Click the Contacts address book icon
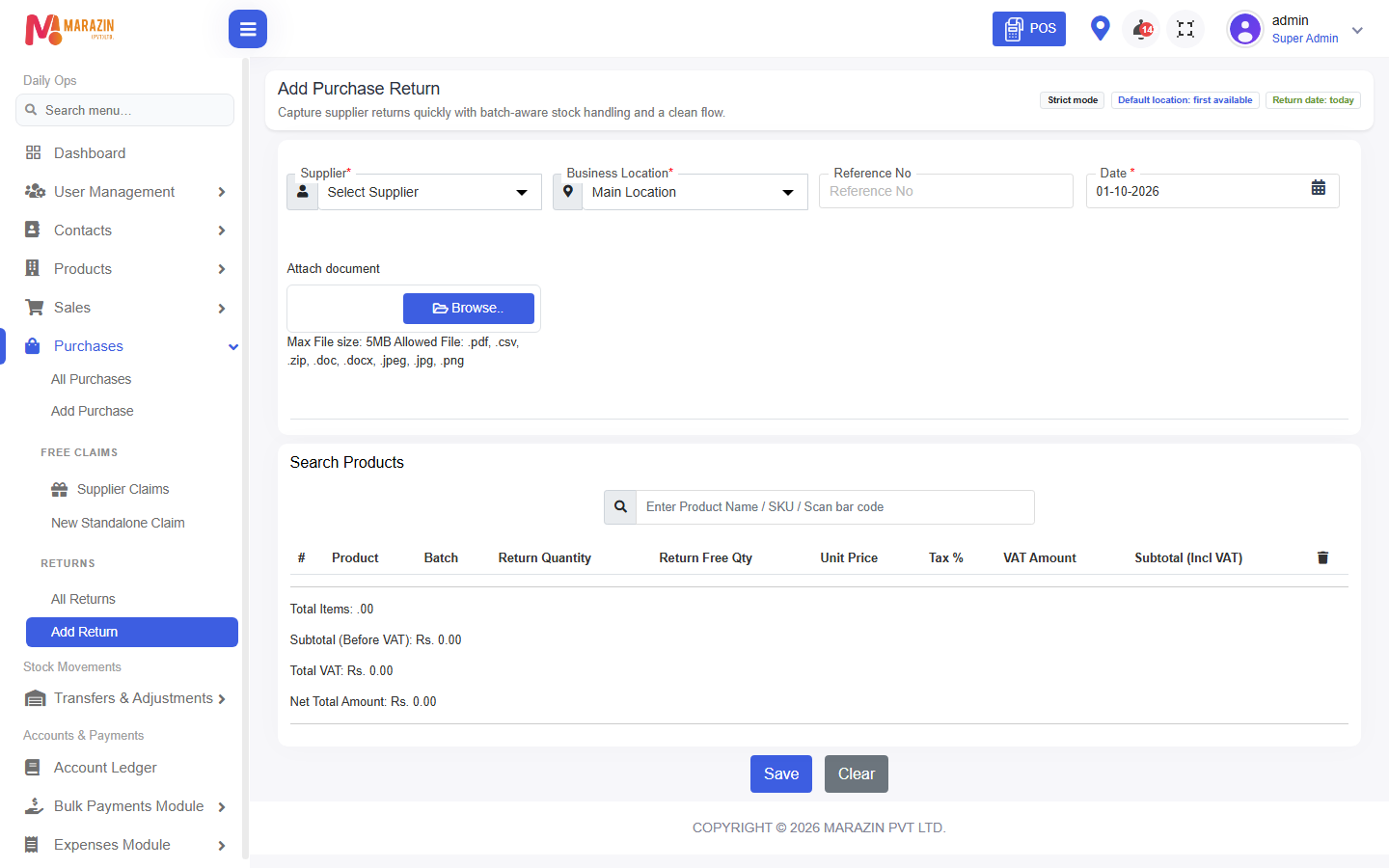The image size is (1389, 868). 33,230
